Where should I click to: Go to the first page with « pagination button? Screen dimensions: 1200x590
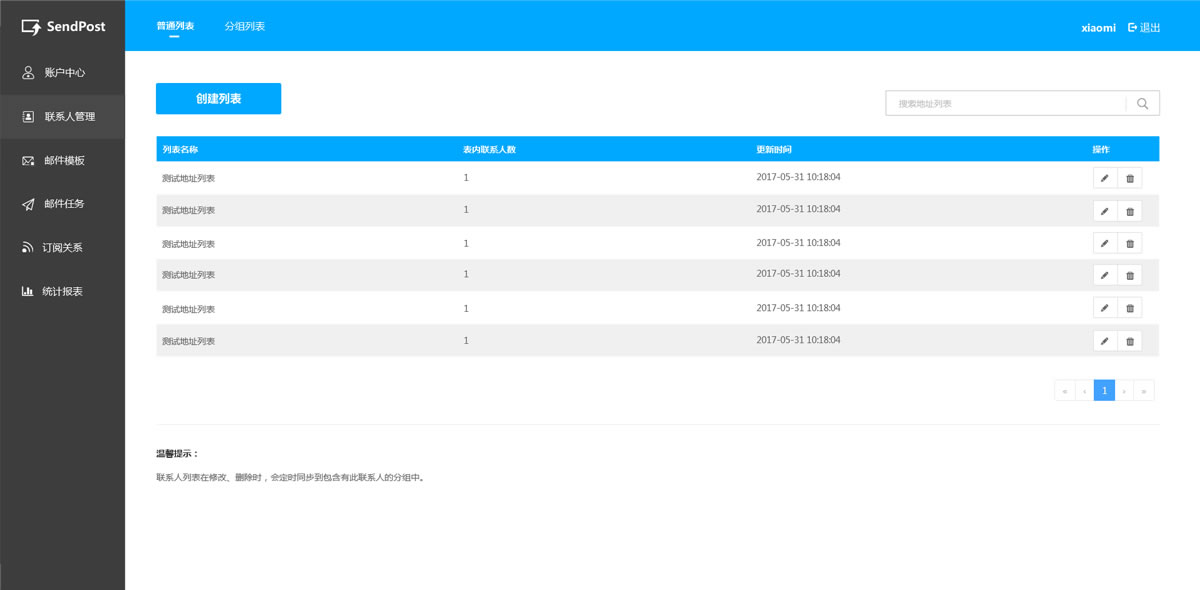point(1064,390)
